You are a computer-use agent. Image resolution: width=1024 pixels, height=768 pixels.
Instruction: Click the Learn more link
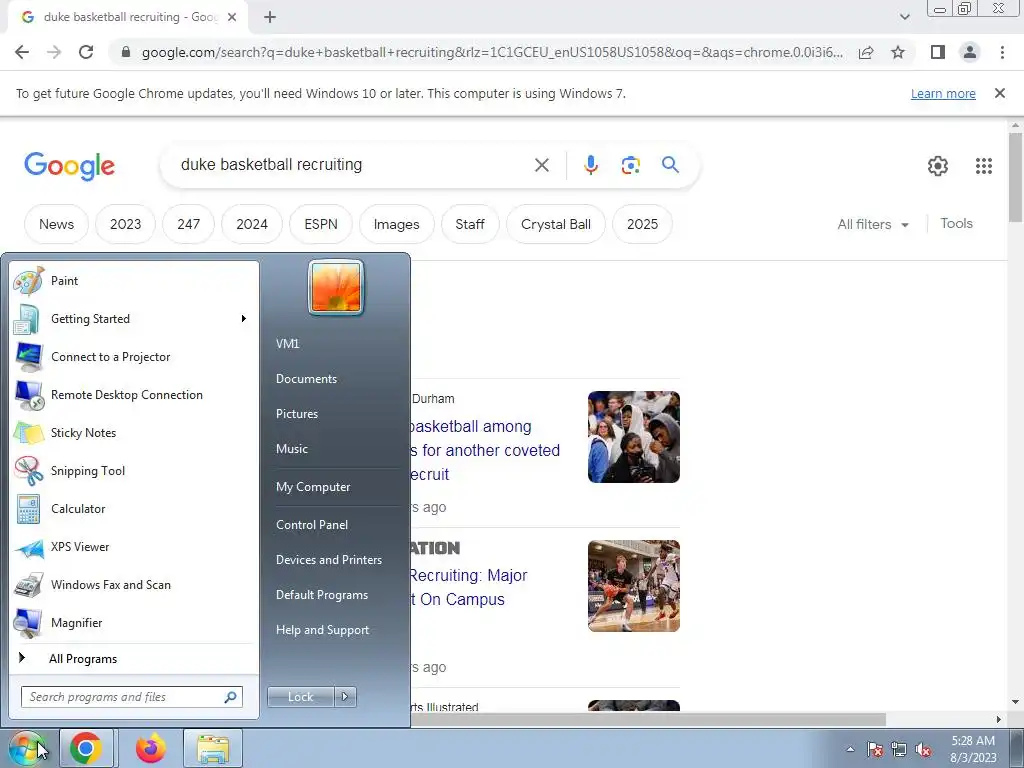943,93
